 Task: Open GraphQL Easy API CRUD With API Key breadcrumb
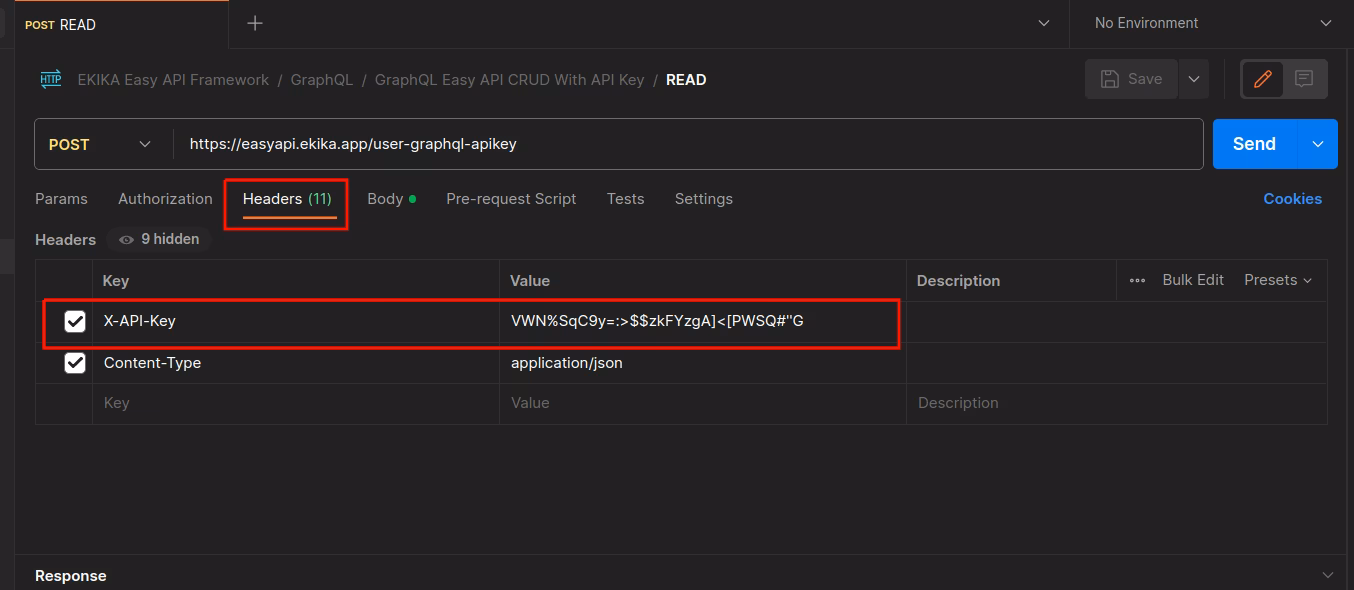click(510, 79)
